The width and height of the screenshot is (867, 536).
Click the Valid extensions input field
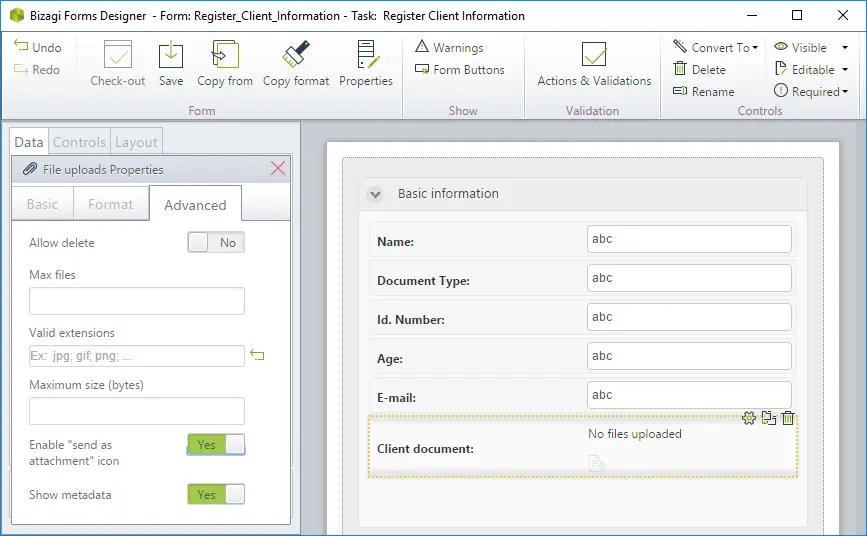click(137, 356)
